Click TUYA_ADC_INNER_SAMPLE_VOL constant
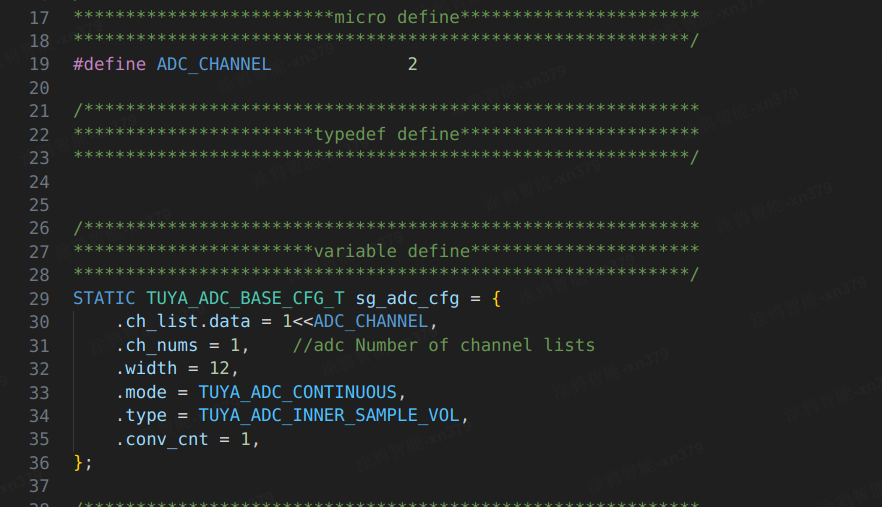The height and width of the screenshot is (507, 882). click(329, 415)
